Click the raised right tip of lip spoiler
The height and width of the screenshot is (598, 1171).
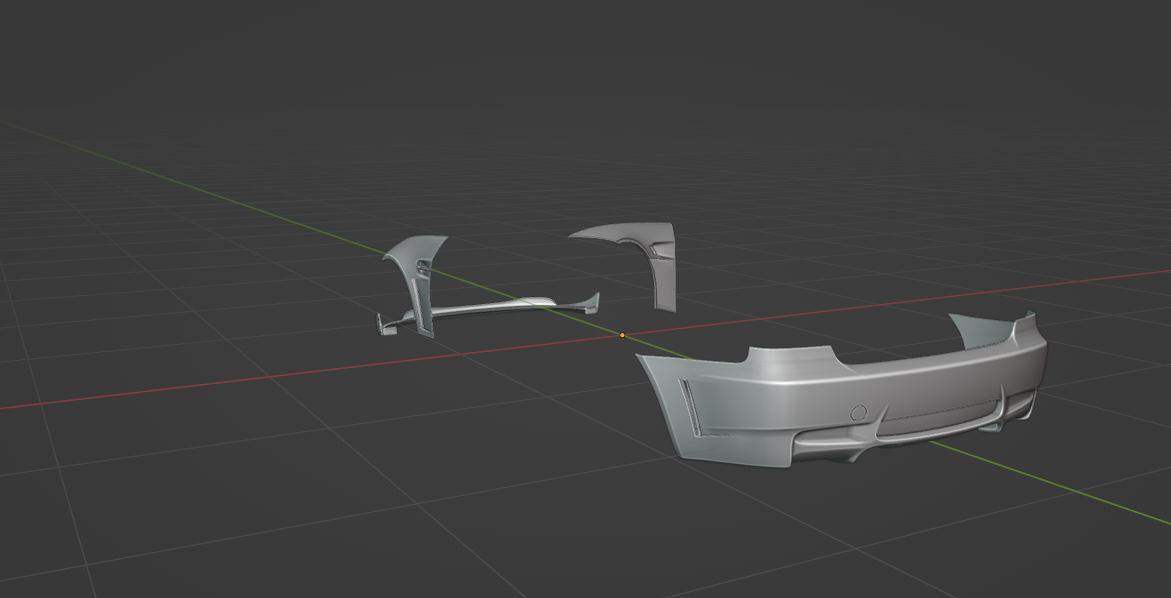pyautogui.click(x=594, y=300)
